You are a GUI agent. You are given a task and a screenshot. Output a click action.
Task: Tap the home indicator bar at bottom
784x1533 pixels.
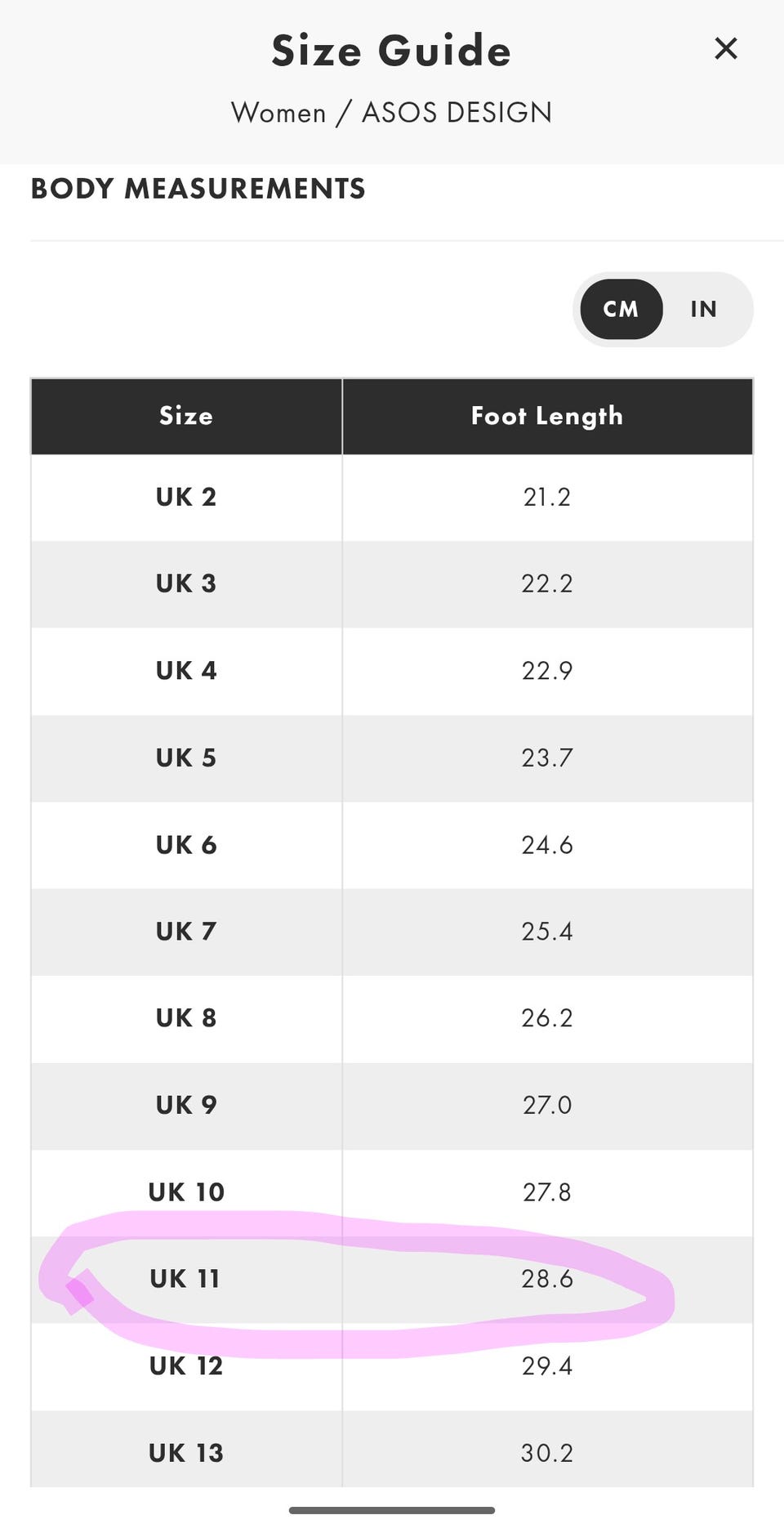392,1510
